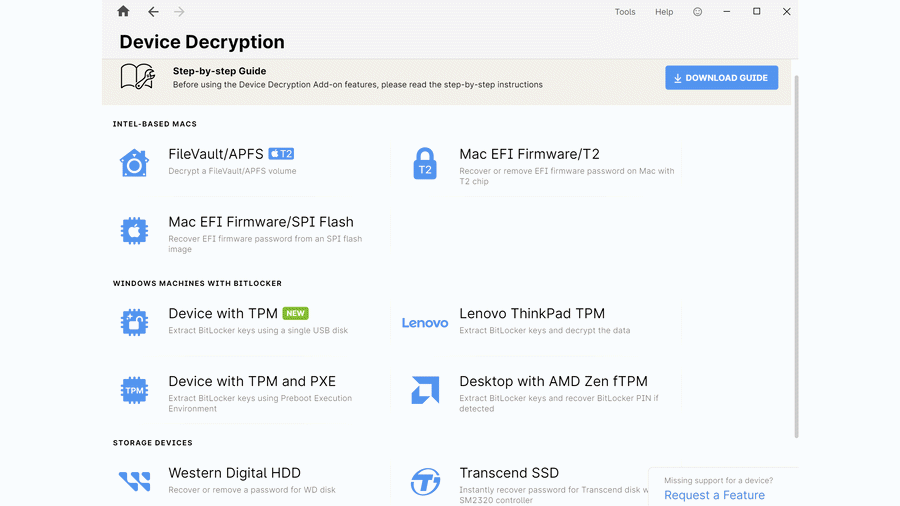Click the AMD Zen fTPM logo

425,390
